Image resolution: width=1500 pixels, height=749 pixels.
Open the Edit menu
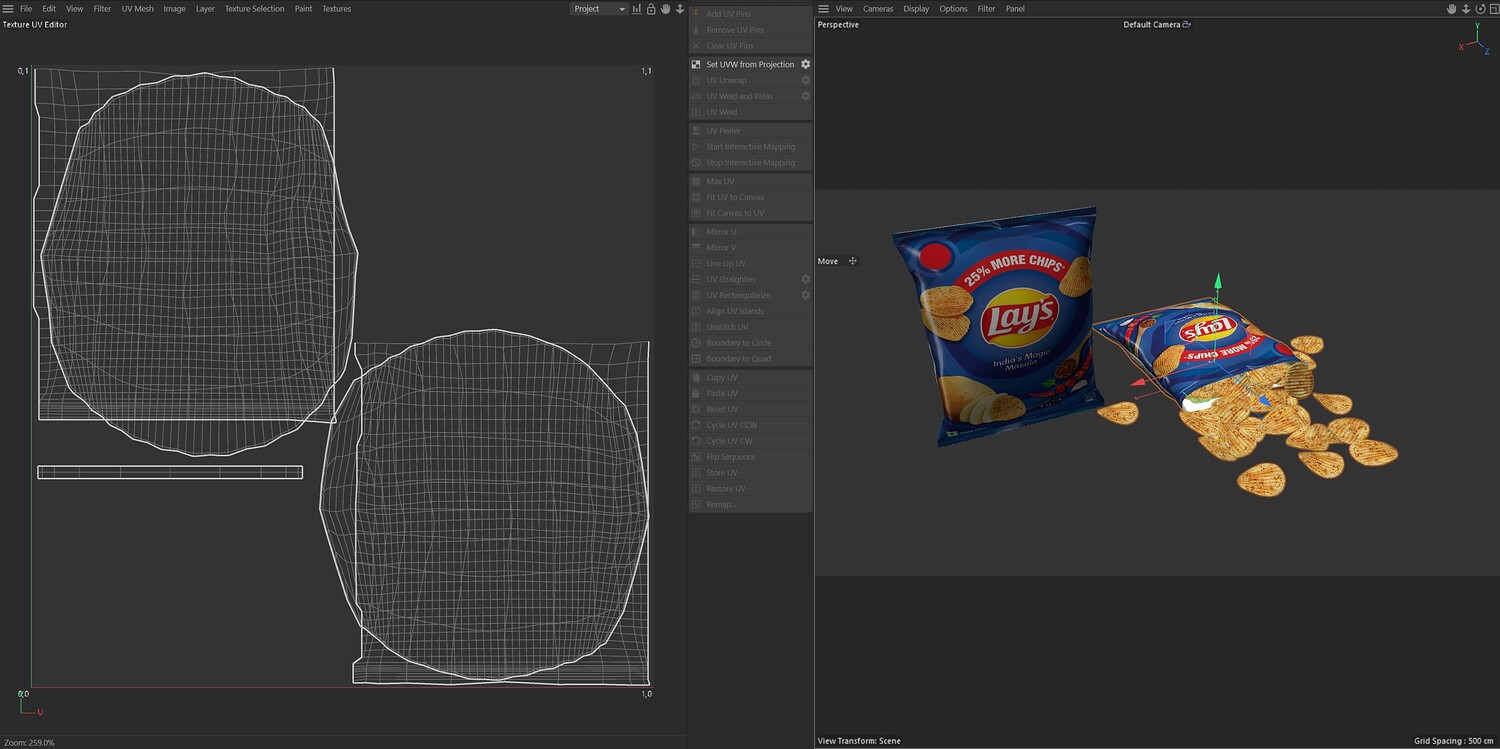49,9
